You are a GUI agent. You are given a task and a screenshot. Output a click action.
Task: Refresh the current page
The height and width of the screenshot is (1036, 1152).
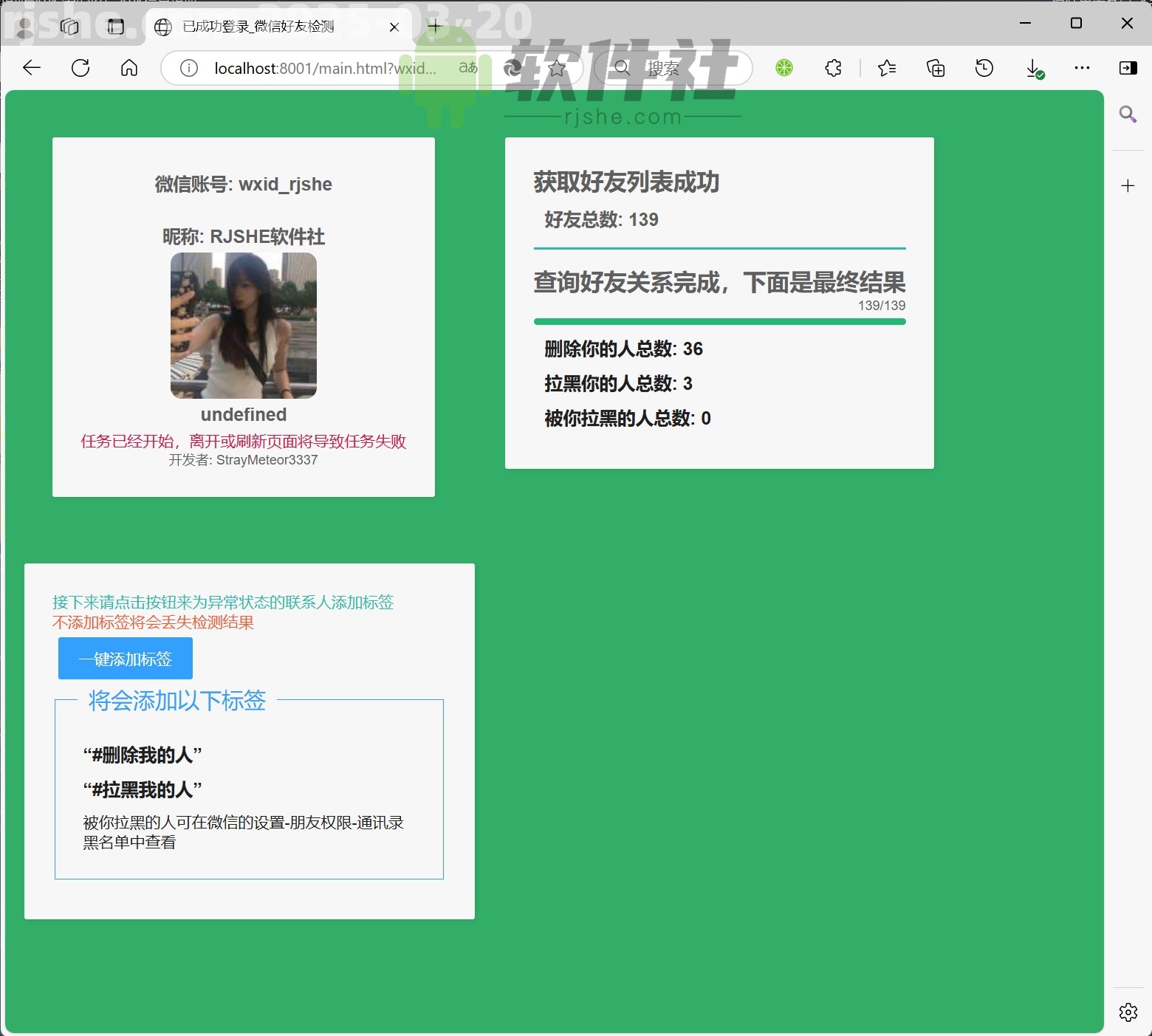[x=80, y=68]
